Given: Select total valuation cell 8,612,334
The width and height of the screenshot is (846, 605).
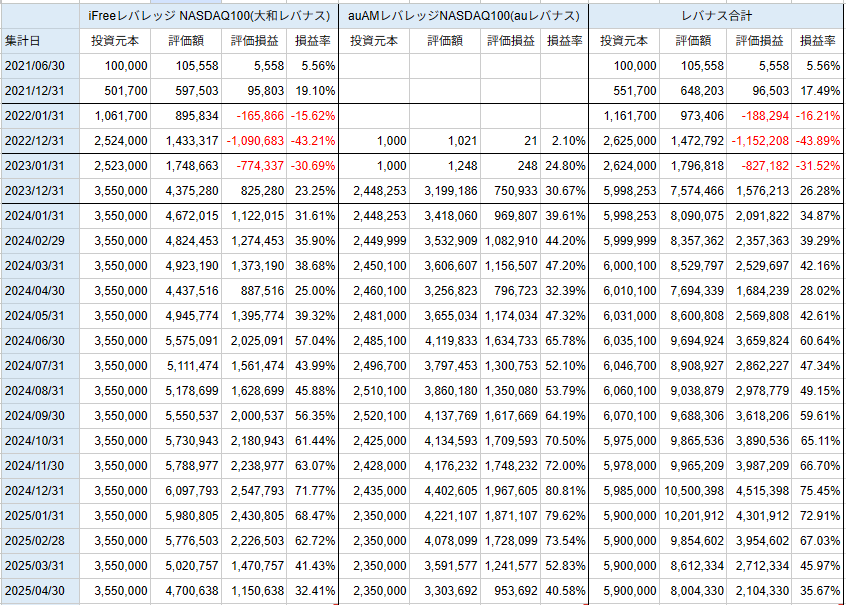Looking at the screenshot, I should coord(693,566).
